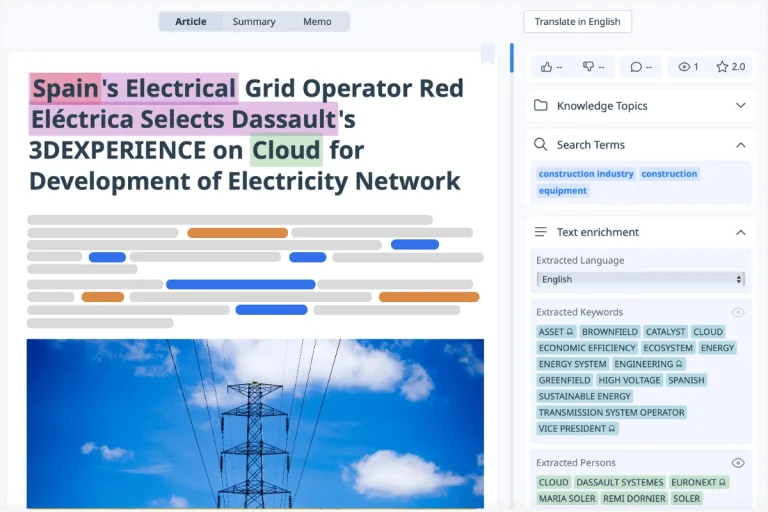Open the Extracted Language dropdown
The image size is (768, 512).
tap(641, 280)
